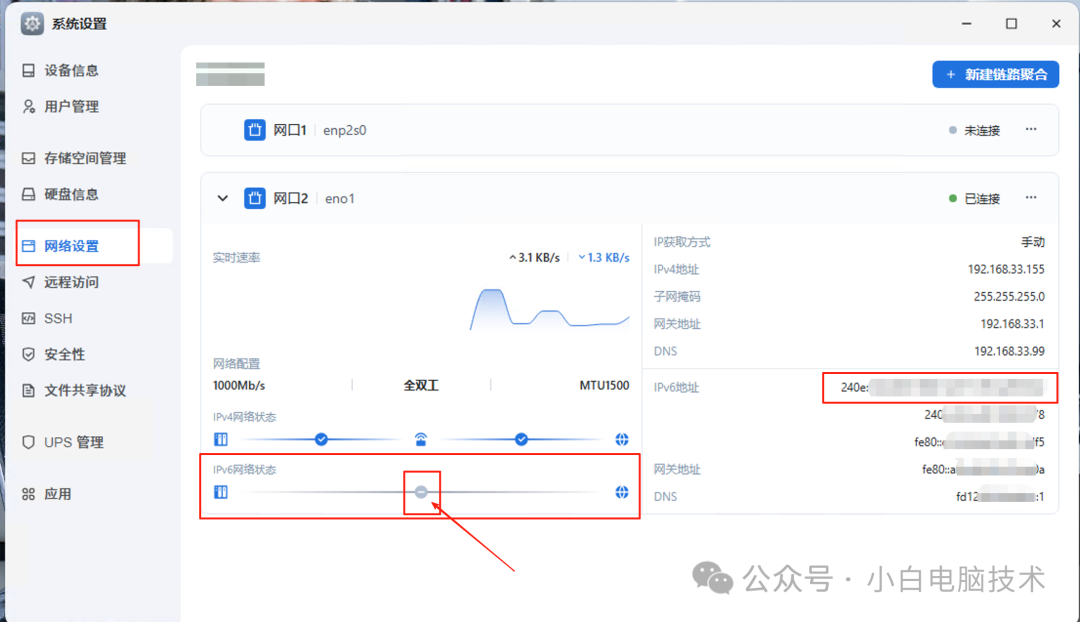Click DNS value 192.168.33.99
Viewport: 1080px width, 622px height.
pos(1009,351)
